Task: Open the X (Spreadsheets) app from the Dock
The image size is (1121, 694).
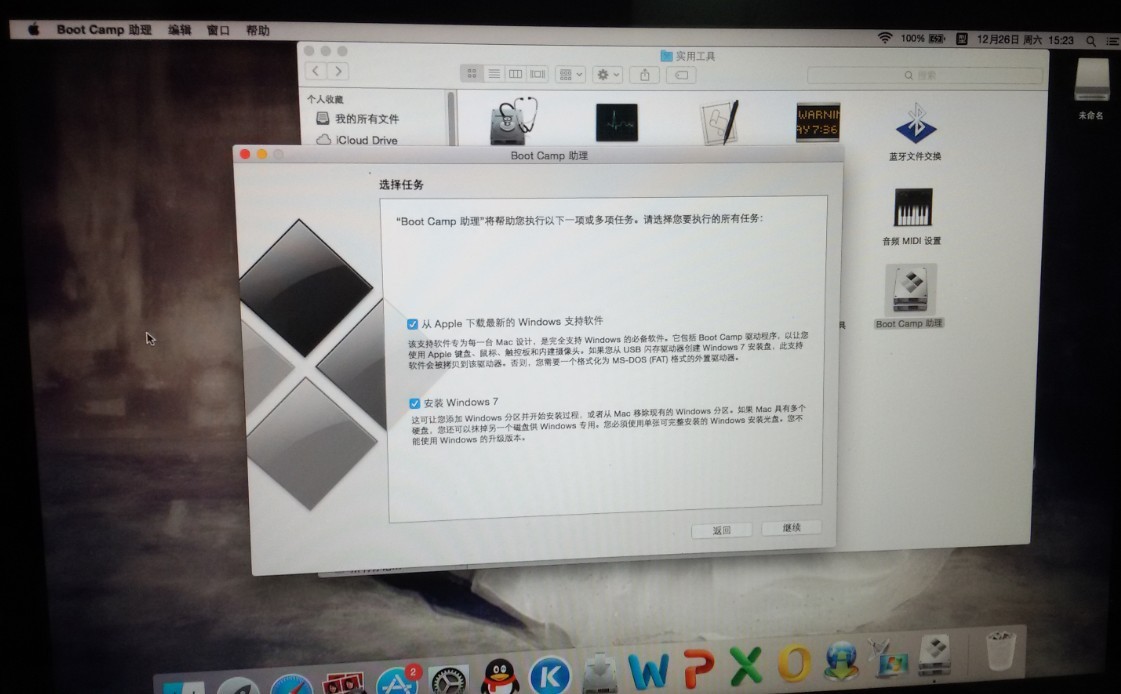Action: 745,666
